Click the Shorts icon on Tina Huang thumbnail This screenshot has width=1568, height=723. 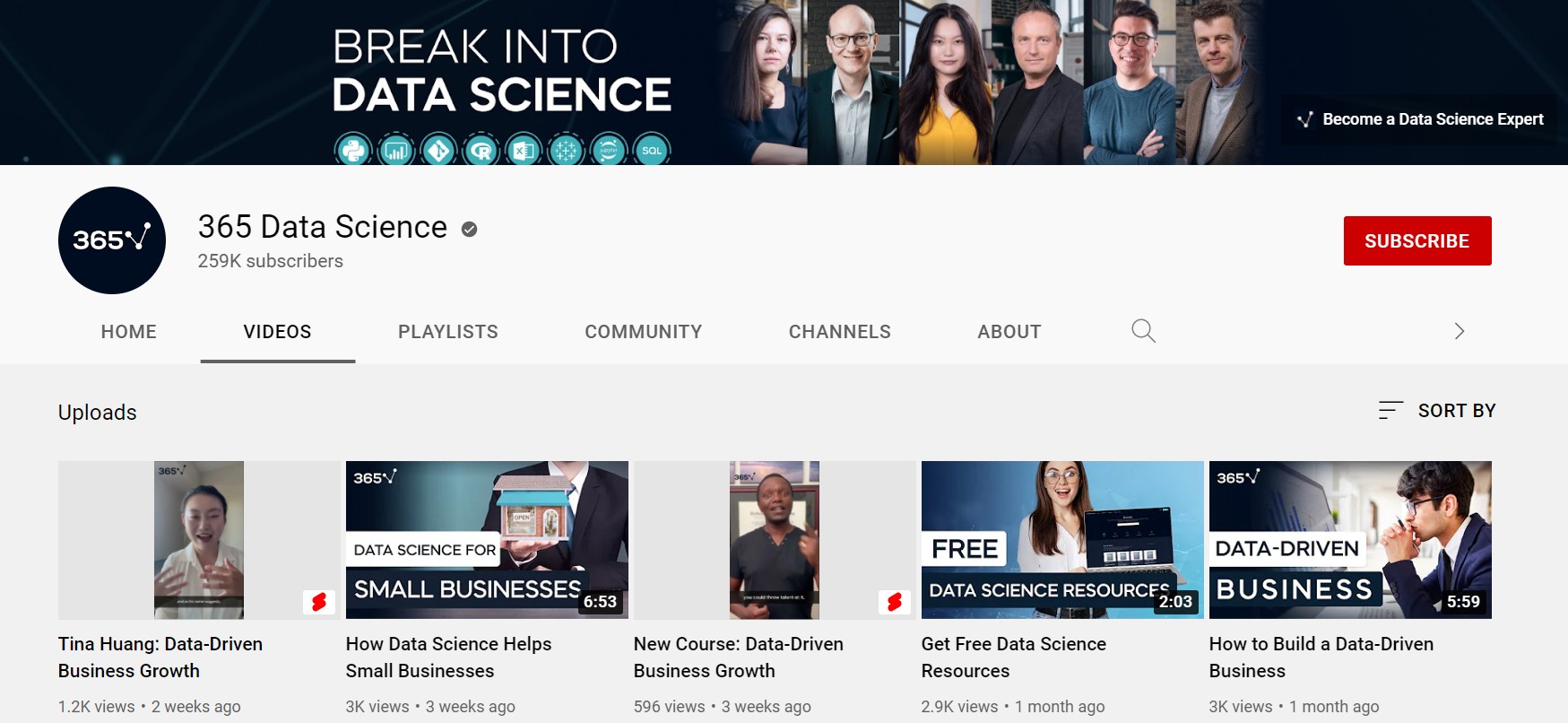pyautogui.click(x=318, y=602)
